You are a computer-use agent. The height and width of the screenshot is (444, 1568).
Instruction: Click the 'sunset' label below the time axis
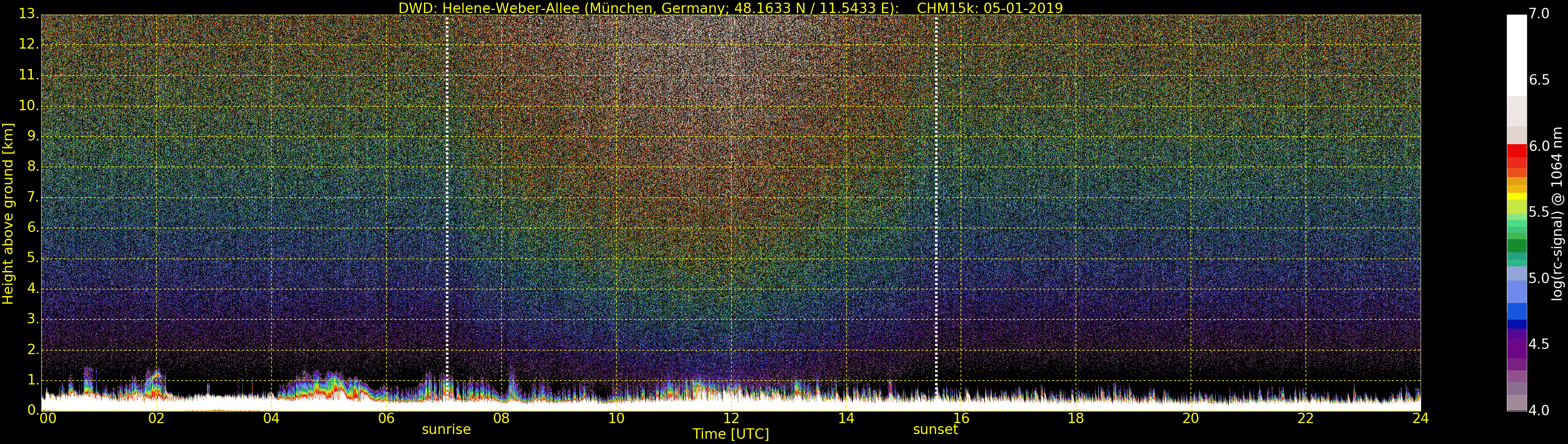936,429
